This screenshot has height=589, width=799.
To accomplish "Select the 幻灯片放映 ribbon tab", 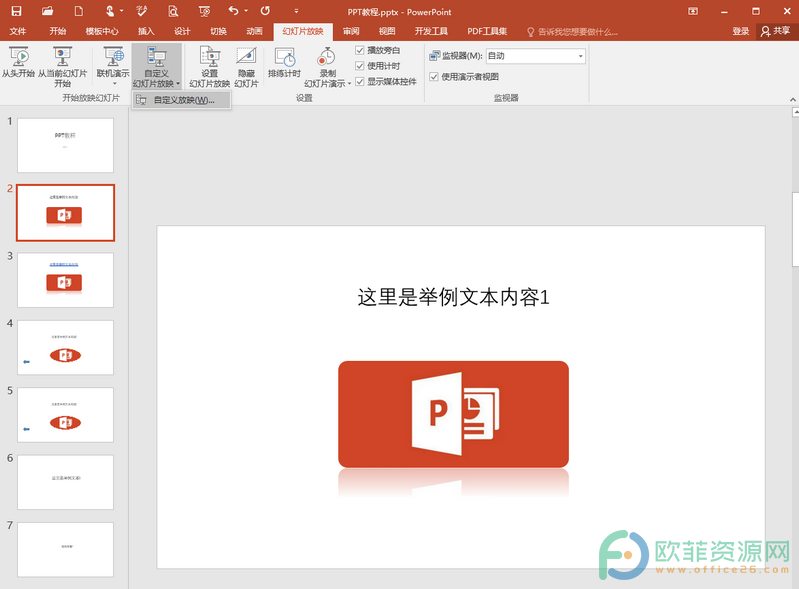I will (x=303, y=32).
